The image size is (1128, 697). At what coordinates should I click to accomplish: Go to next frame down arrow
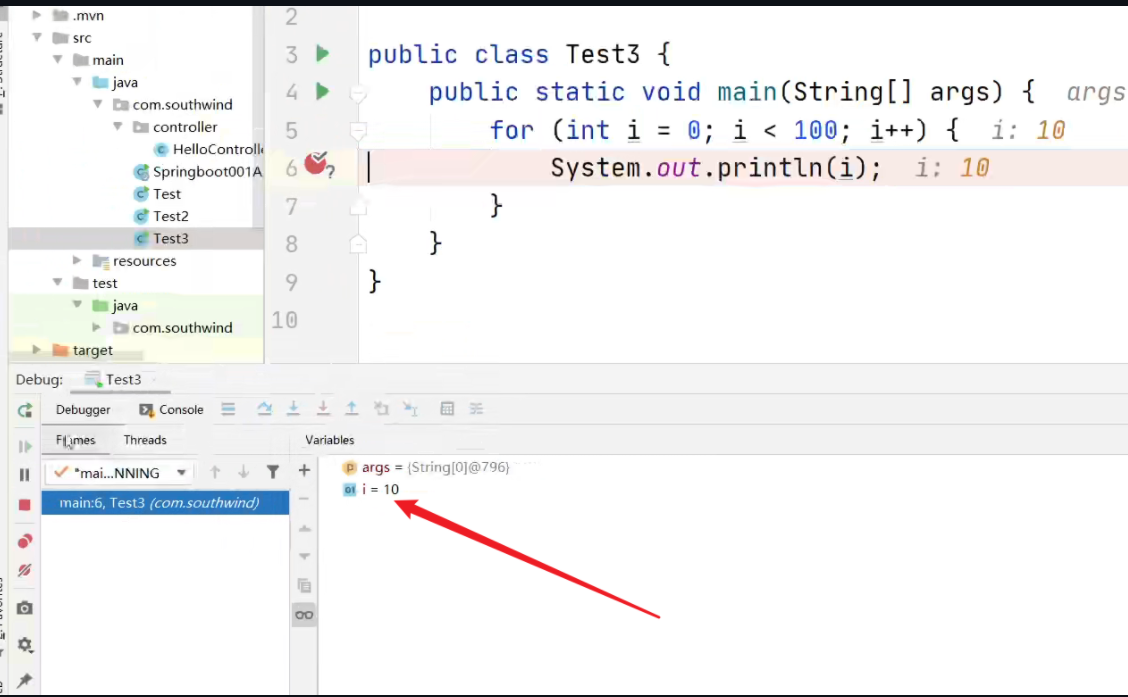(244, 472)
